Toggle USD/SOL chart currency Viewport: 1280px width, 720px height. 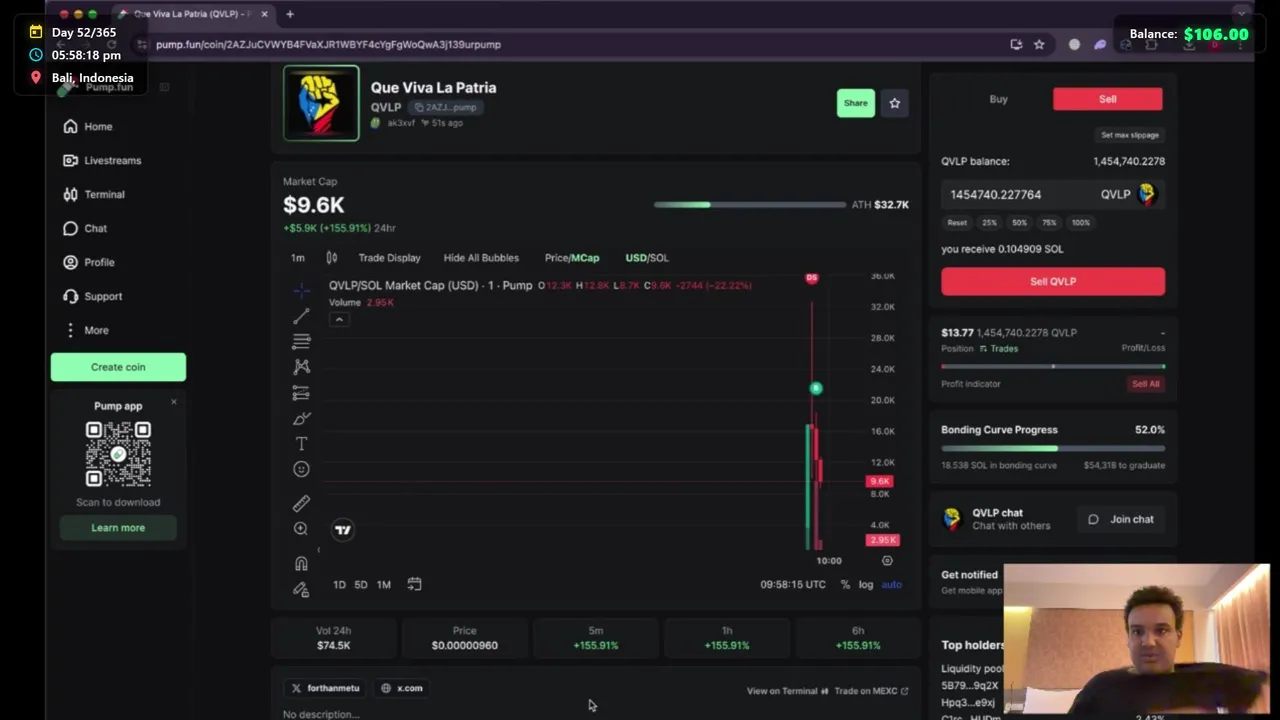647,258
